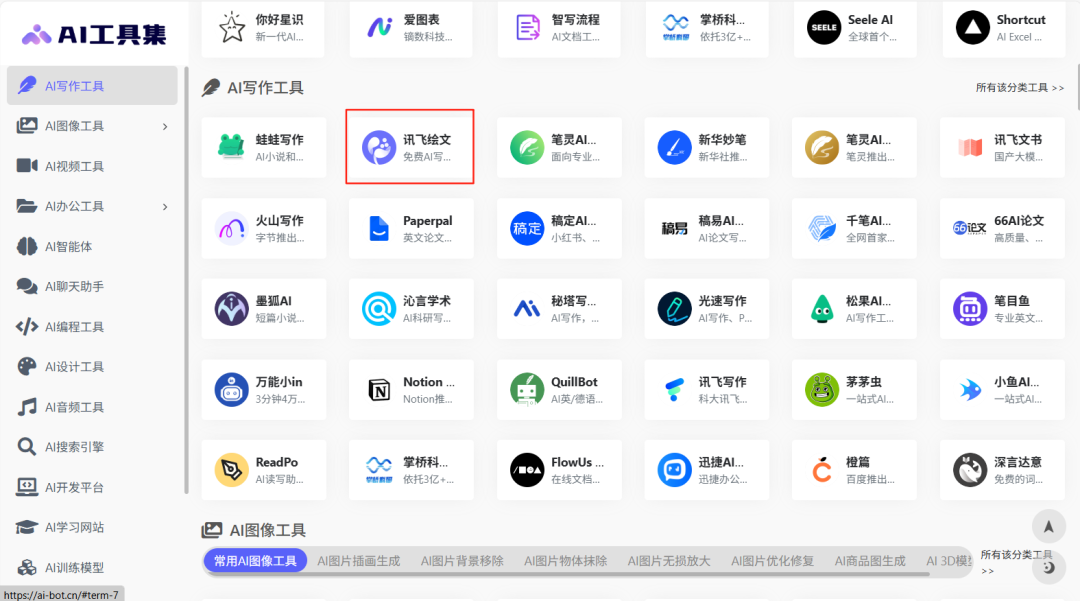Open the Shortcut triangle icon
The width and height of the screenshot is (1080, 601).
(973, 28)
